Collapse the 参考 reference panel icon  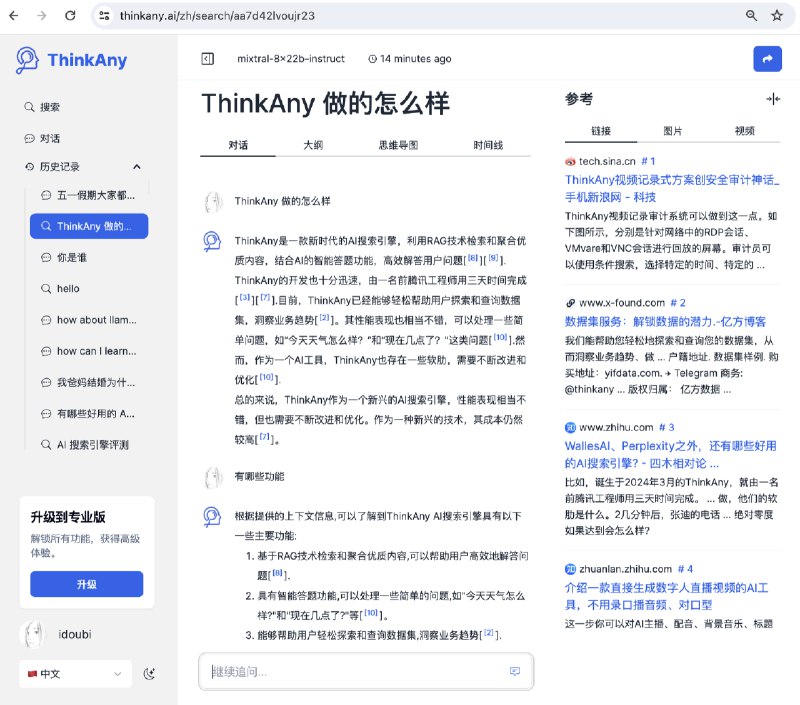click(773, 99)
